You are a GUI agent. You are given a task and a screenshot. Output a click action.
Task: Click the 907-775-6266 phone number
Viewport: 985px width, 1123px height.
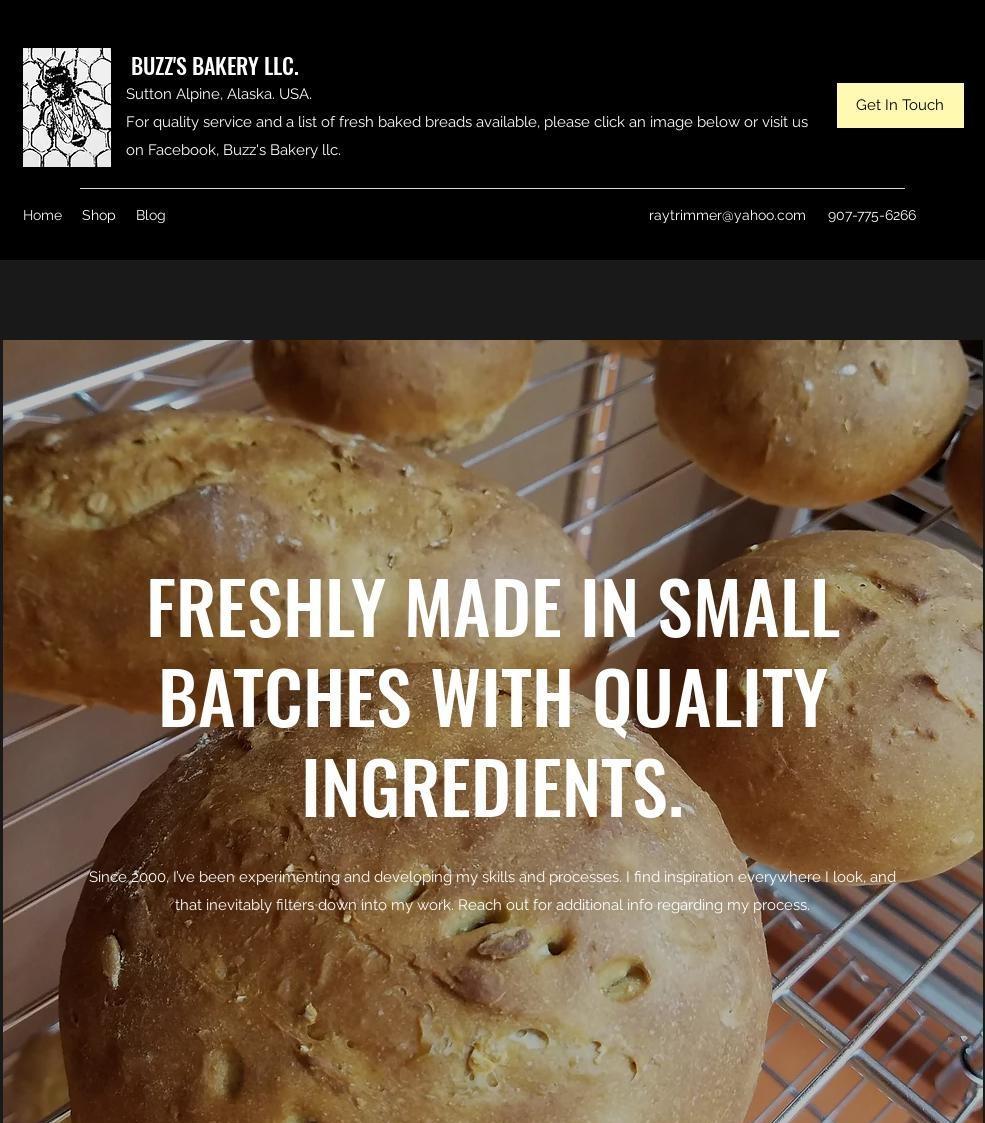(x=872, y=216)
